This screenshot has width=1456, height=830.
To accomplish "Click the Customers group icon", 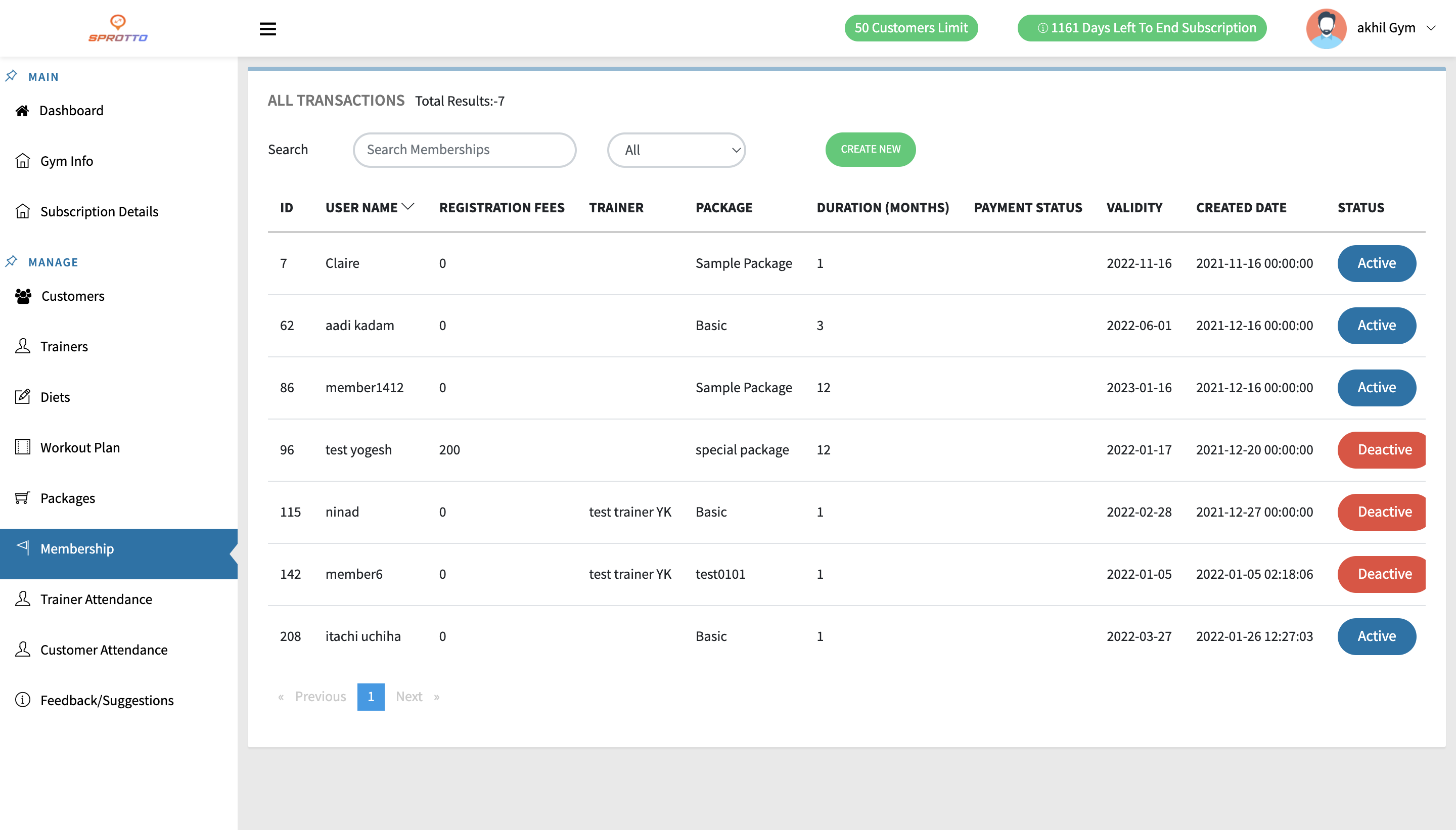I will [23, 296].
